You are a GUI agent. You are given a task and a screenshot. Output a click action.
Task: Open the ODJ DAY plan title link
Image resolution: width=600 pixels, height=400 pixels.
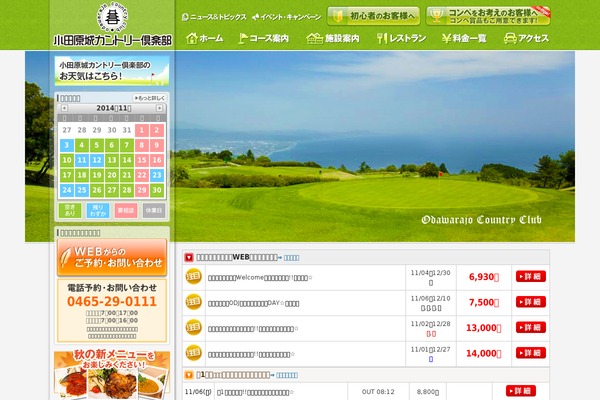click(253, 304)
